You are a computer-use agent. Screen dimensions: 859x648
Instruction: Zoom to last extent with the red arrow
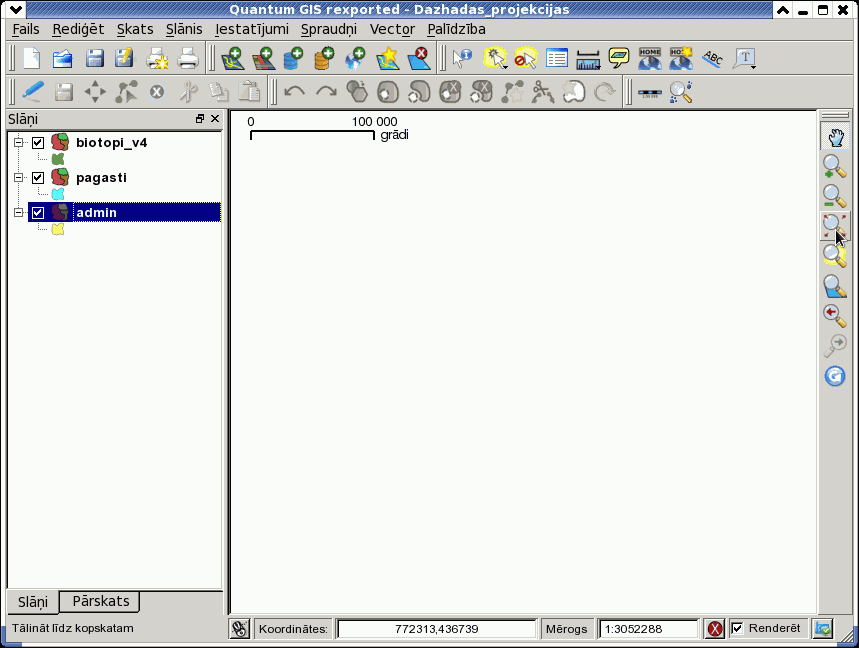[x=835, y=316]
